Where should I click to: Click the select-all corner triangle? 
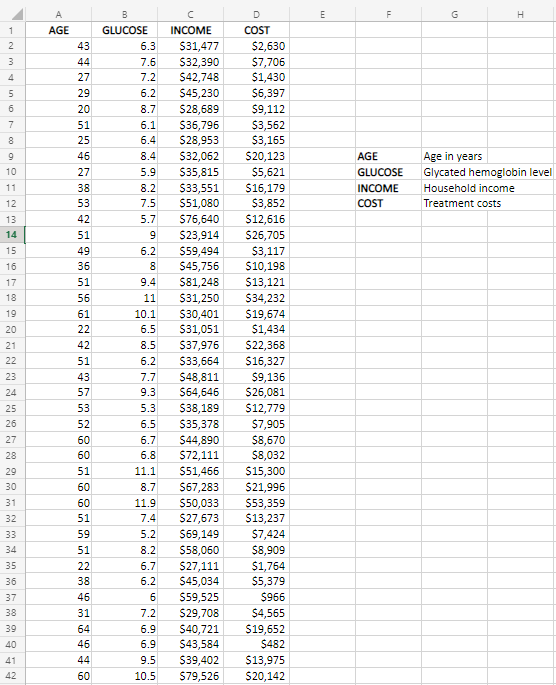[x=17, y=14]
